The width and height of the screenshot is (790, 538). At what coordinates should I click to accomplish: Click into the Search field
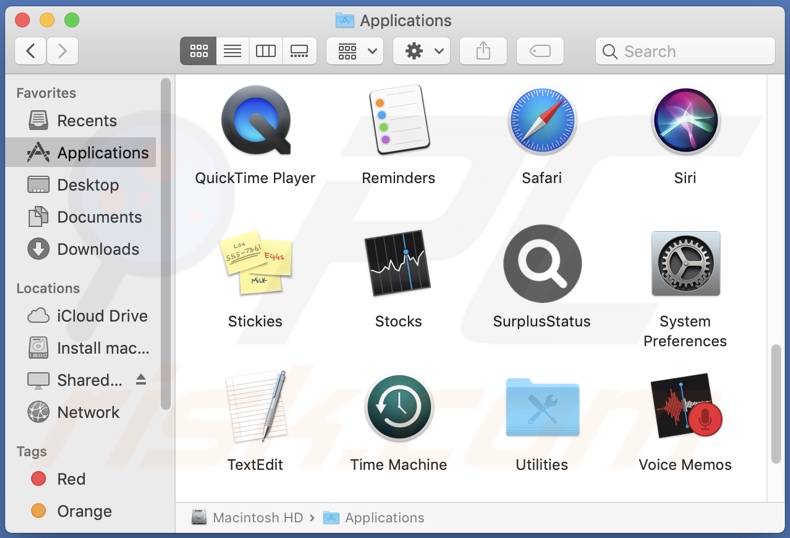point(685,51)
